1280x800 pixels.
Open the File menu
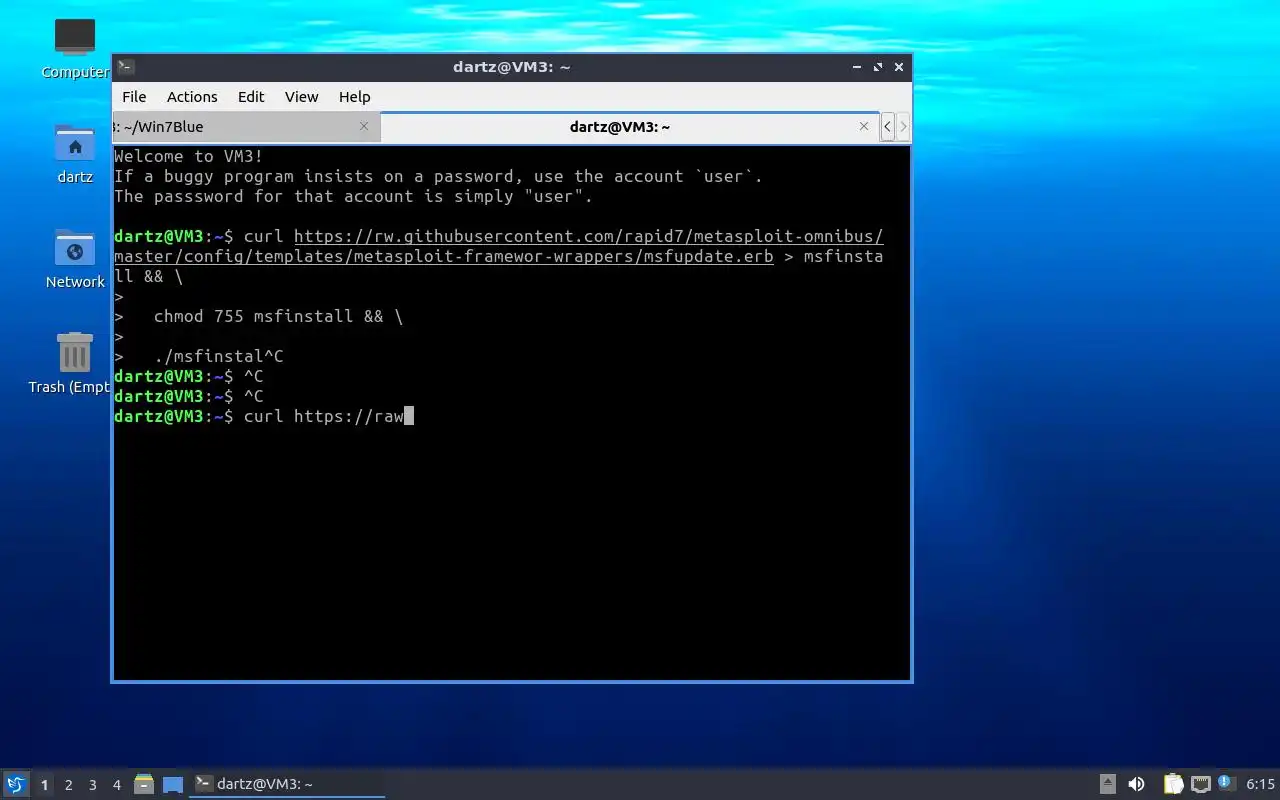134,97
